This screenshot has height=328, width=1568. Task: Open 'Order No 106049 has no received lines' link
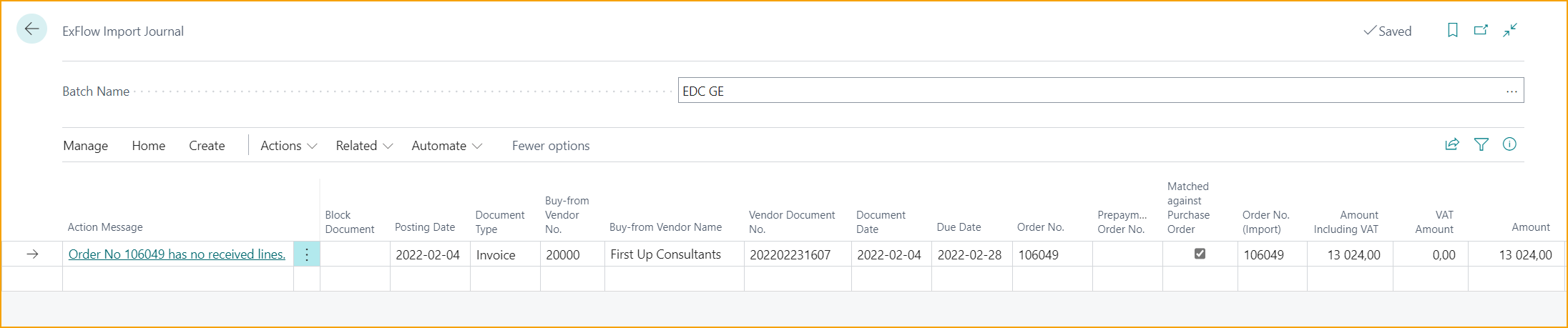click(x=177, y=254)
